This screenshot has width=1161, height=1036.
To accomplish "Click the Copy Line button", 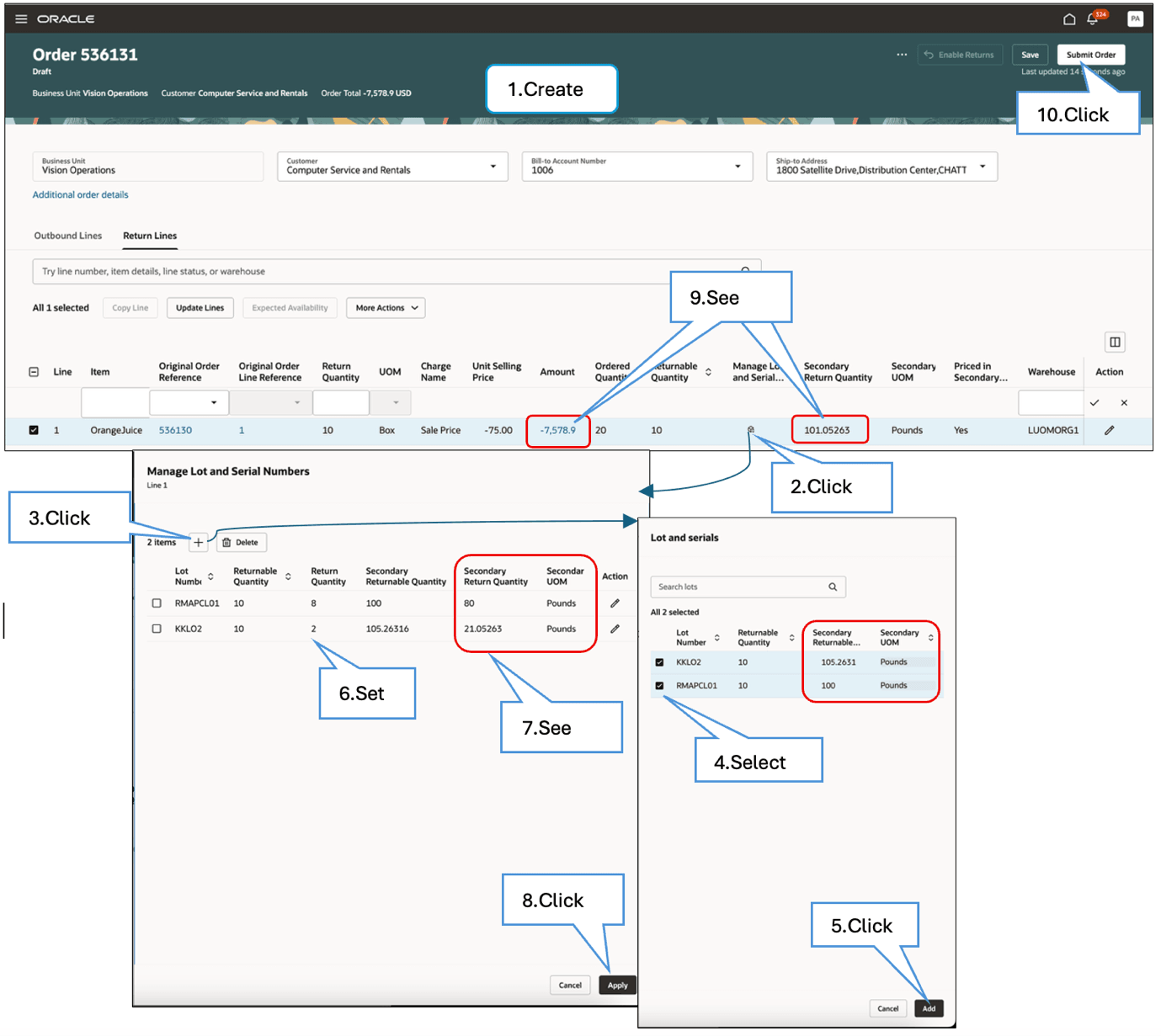I will pyautogui.click(x=130, y=308).
